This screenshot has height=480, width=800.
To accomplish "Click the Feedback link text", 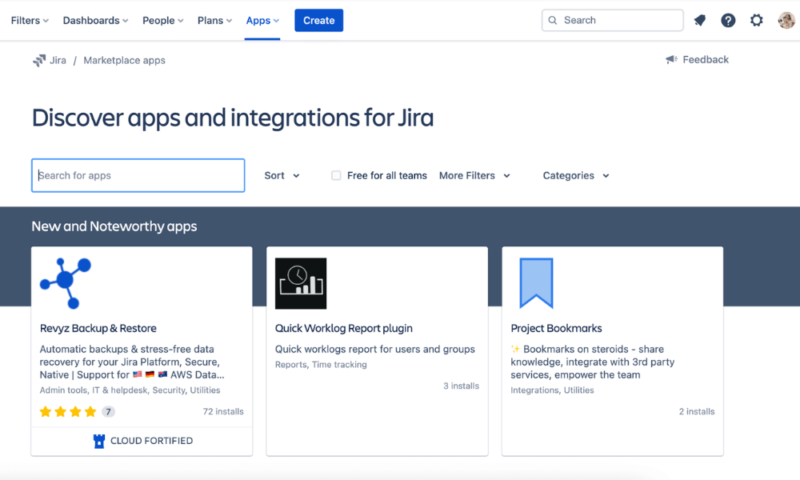I will pos(706,60).
